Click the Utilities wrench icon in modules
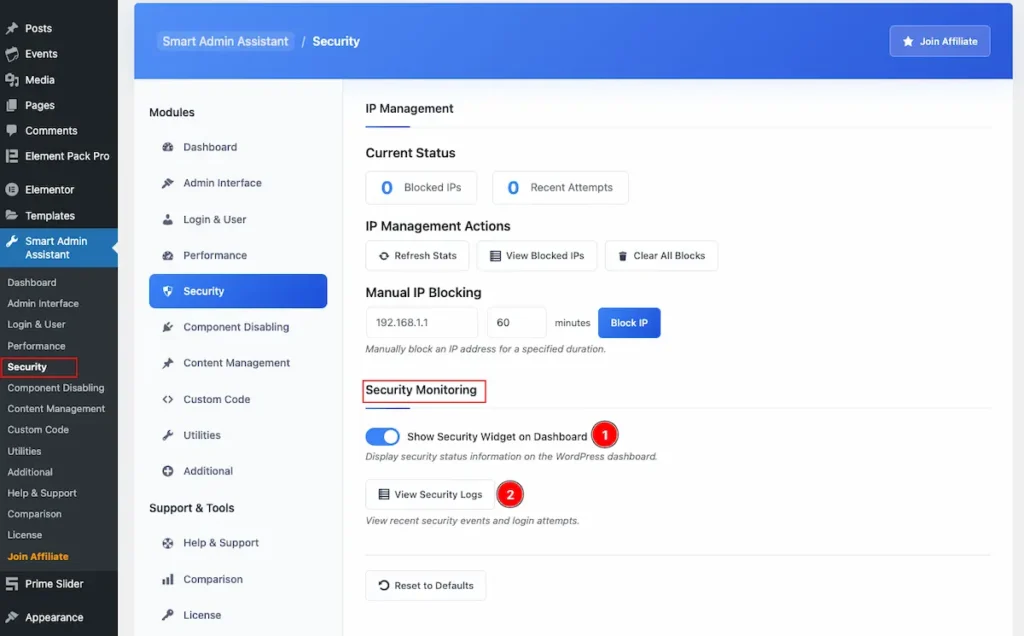Screen dimensions: 1024x636 pos(168,435)
